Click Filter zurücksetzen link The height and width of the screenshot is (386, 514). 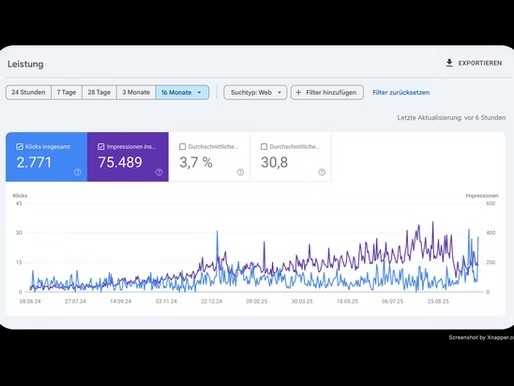[401, 92]
